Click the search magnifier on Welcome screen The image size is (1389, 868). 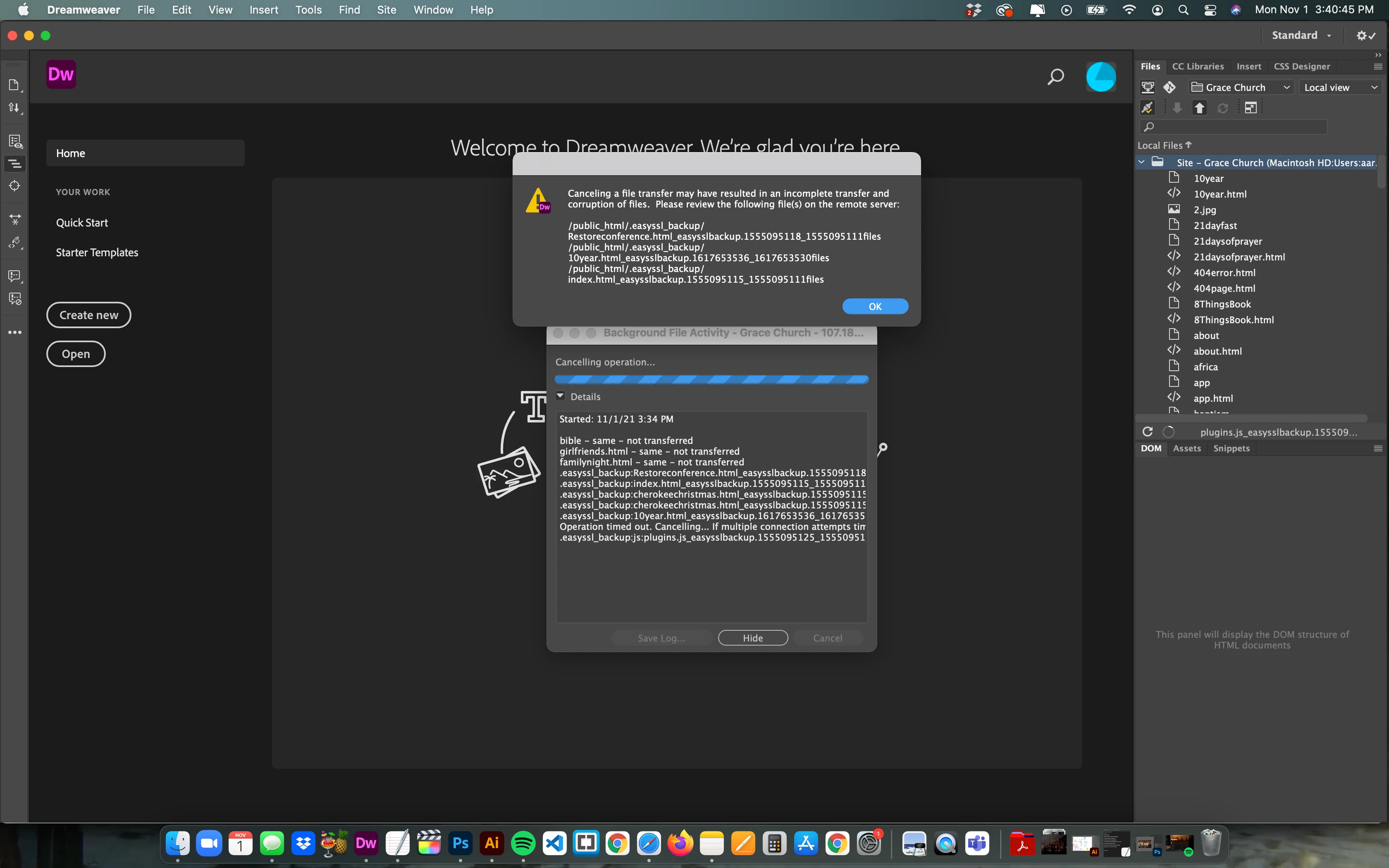pos(1055,77)
